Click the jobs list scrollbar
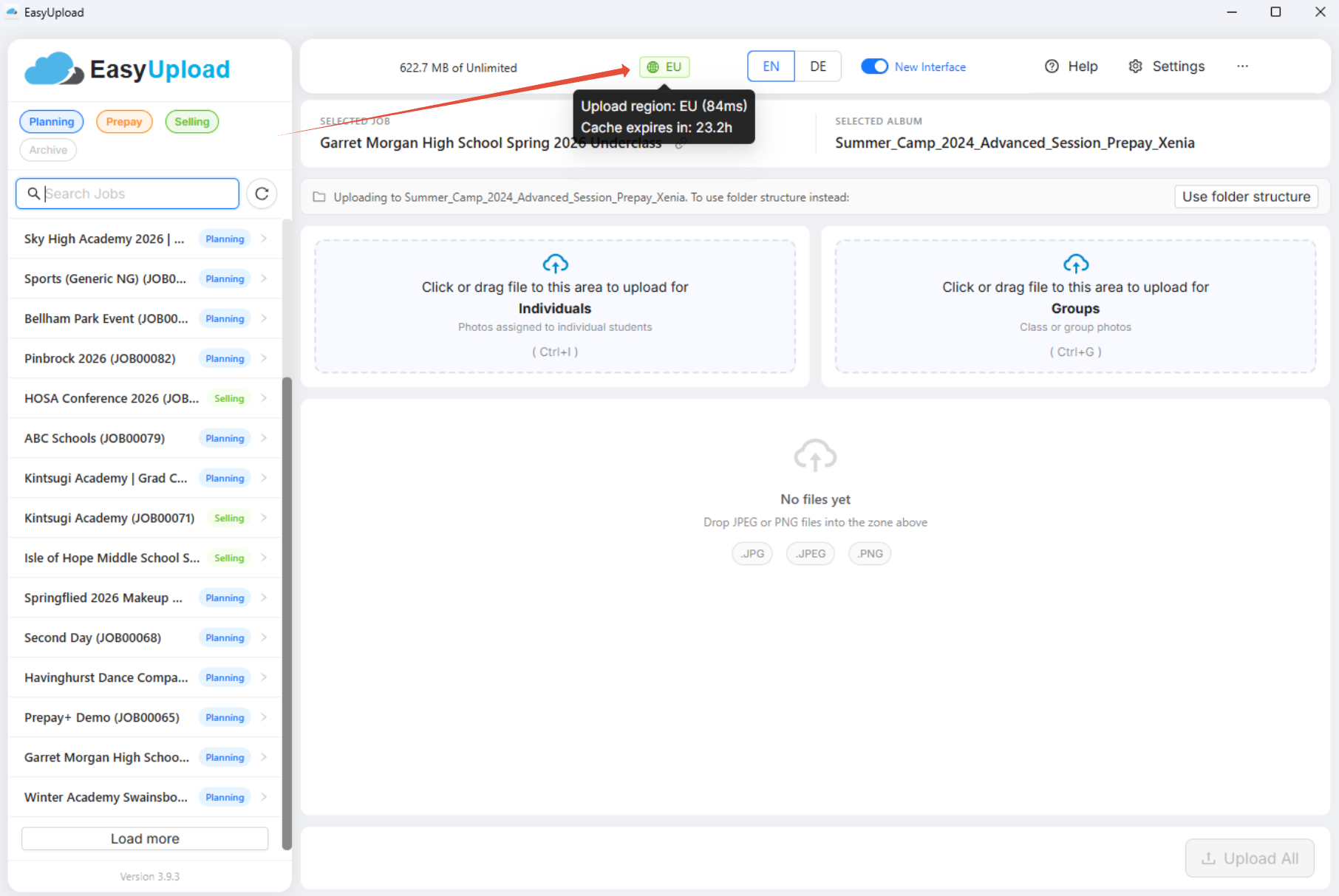This screenshot has width=1339, height=896. [287, 613]
